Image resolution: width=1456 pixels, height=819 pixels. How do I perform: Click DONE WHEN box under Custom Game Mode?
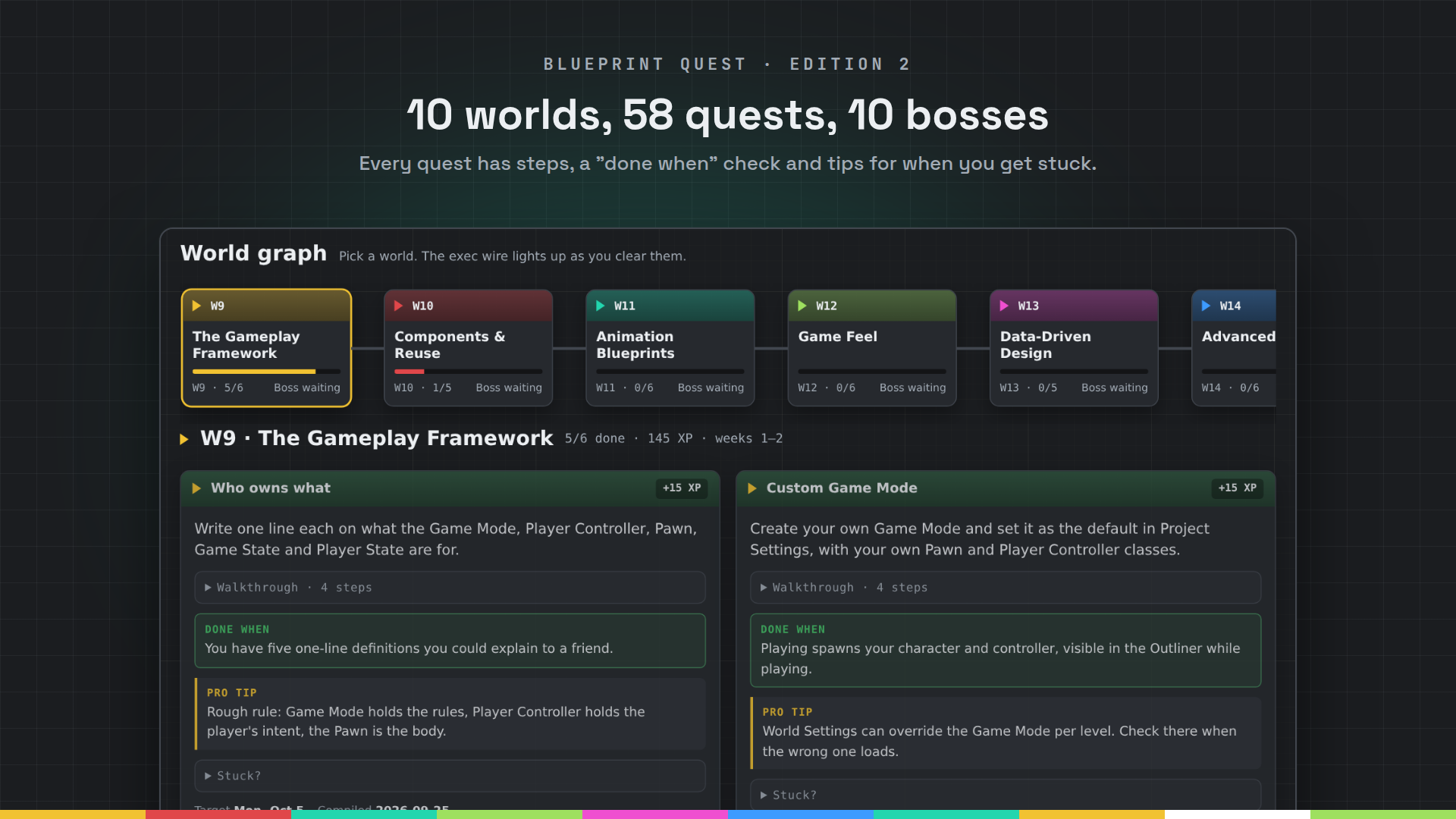click(x=1006, y=651)
